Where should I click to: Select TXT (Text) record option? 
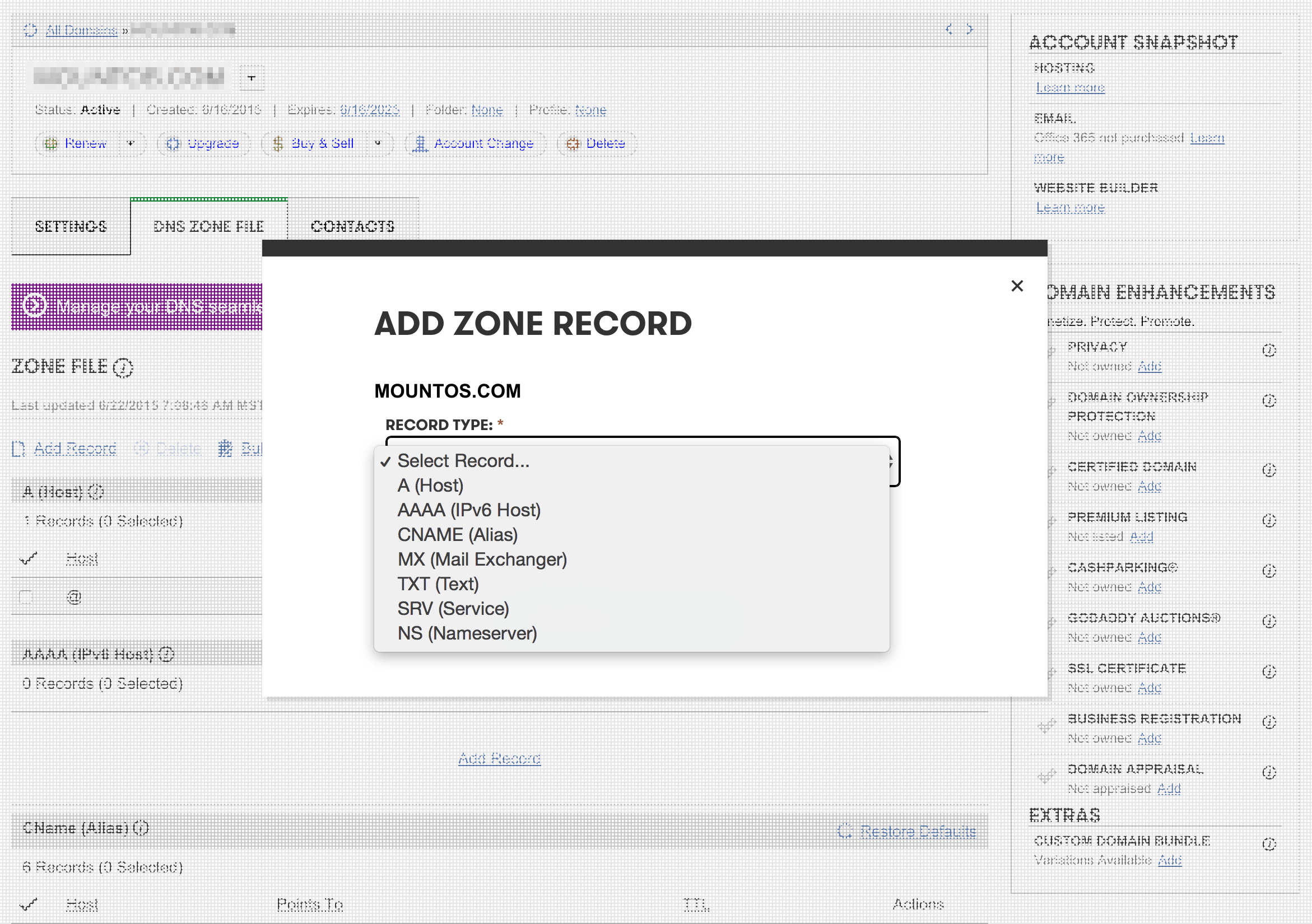tap(631, 584)
